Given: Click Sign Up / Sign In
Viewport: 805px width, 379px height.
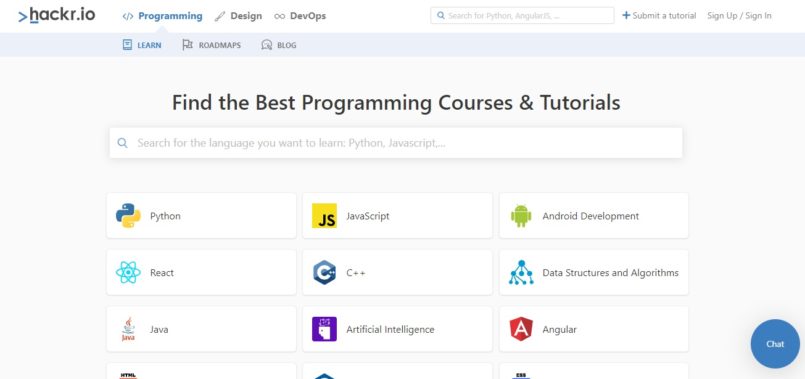Looking at the screenshot, I should point(739,15).
